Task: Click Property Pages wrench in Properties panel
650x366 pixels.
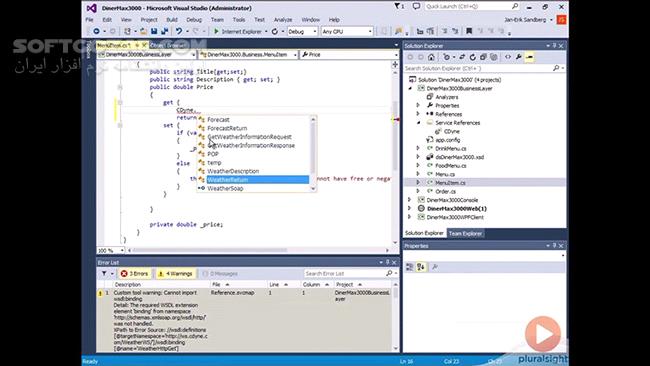Action: click(x=435, y=267)
